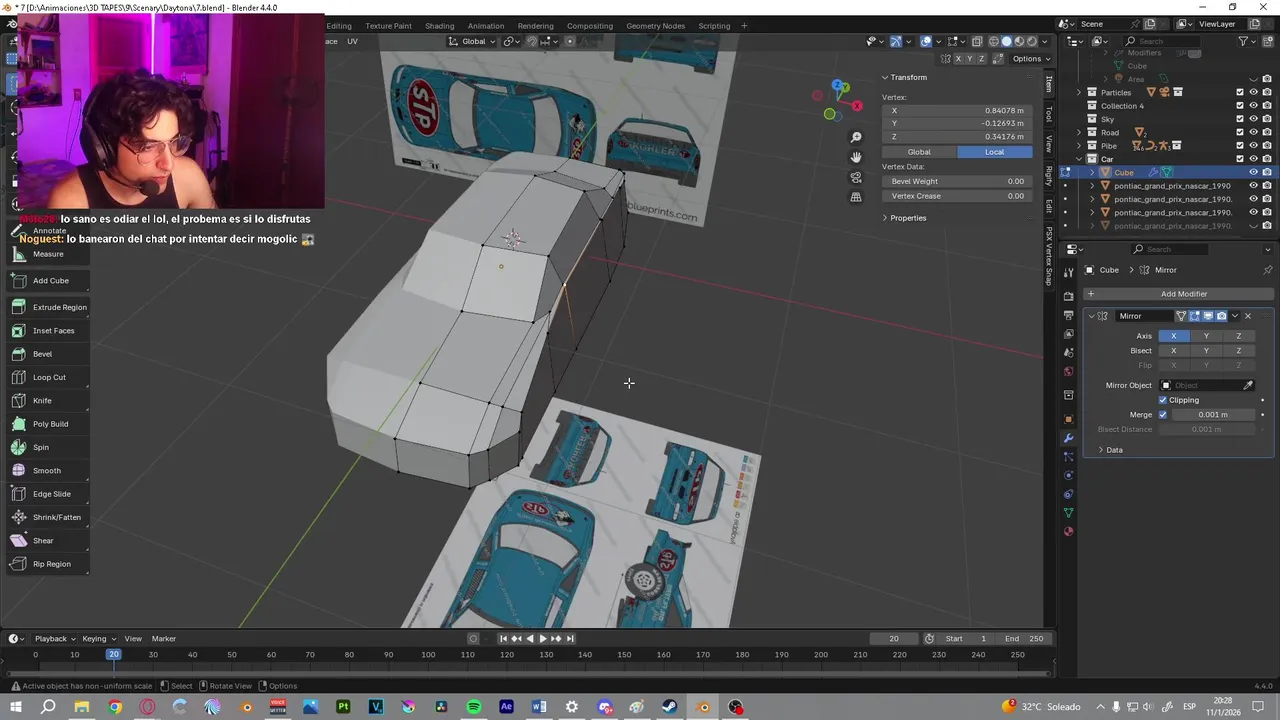The image size is (1280, 720).
Task: Play the animation in the timeline
Action: (x=543, y=639)
